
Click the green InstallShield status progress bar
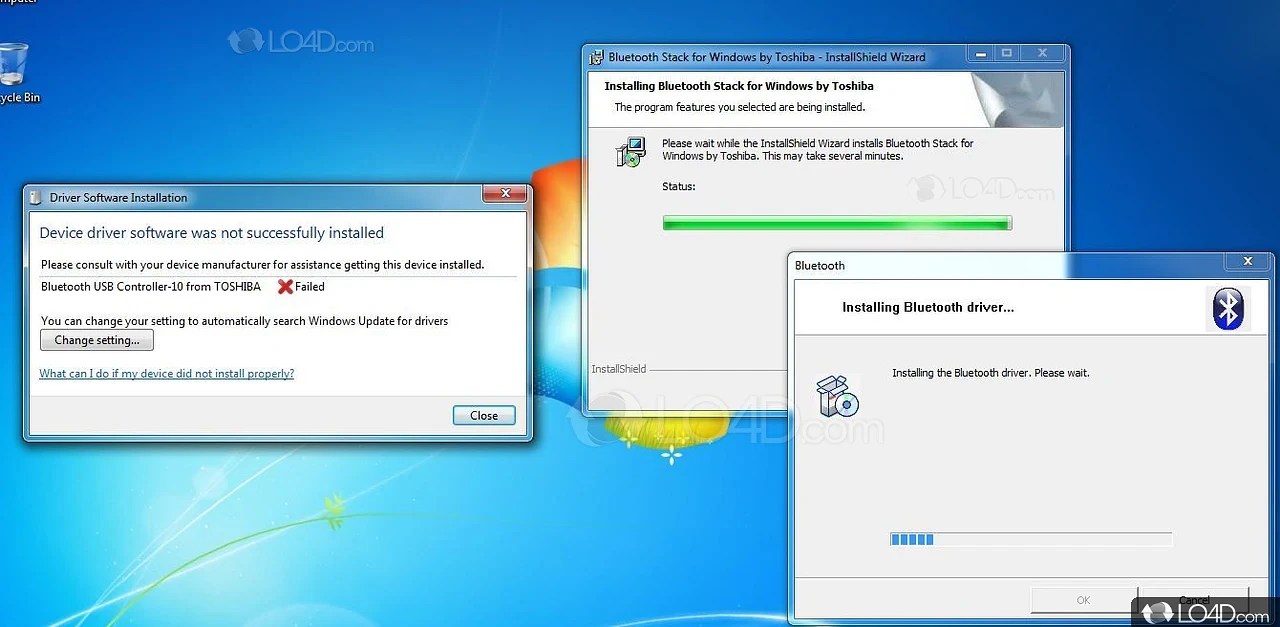point(837,223)
